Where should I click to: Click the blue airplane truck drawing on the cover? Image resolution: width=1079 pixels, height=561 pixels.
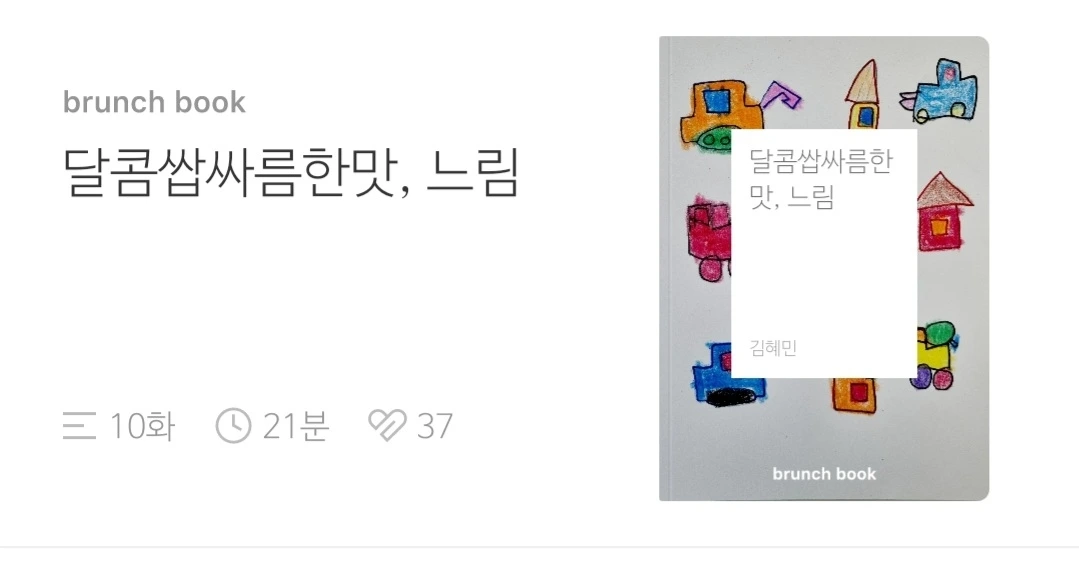click(x=940, y=92)
